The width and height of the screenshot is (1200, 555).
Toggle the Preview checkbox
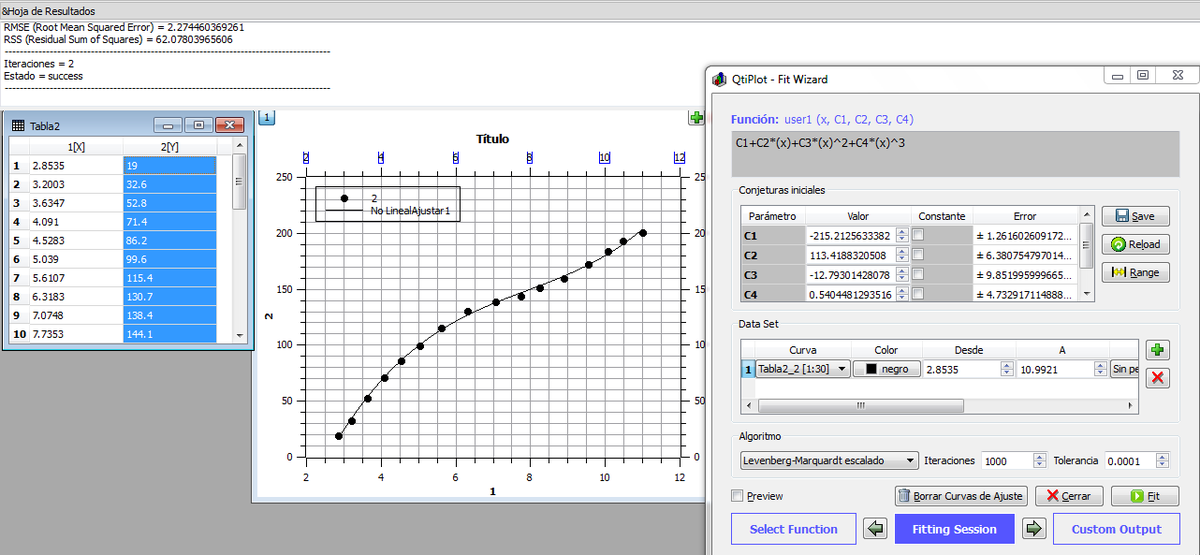(x=737, y=496)
